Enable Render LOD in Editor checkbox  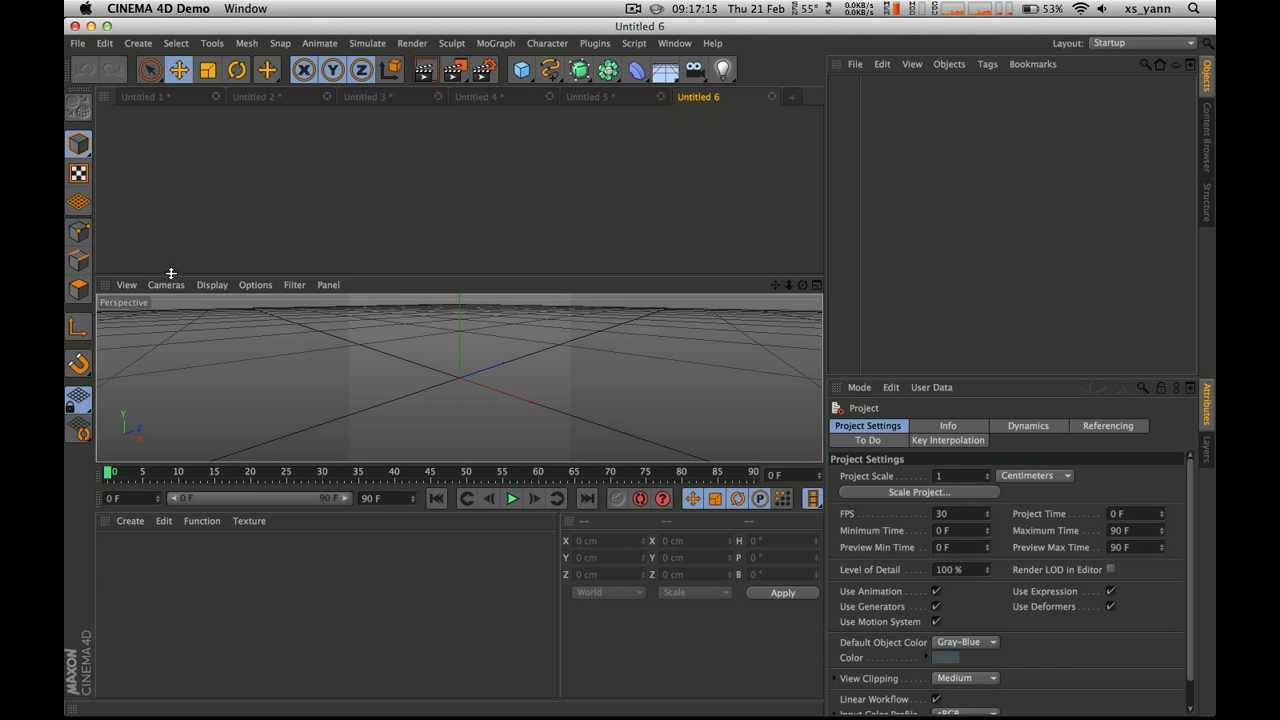[x=1110, y=569]
